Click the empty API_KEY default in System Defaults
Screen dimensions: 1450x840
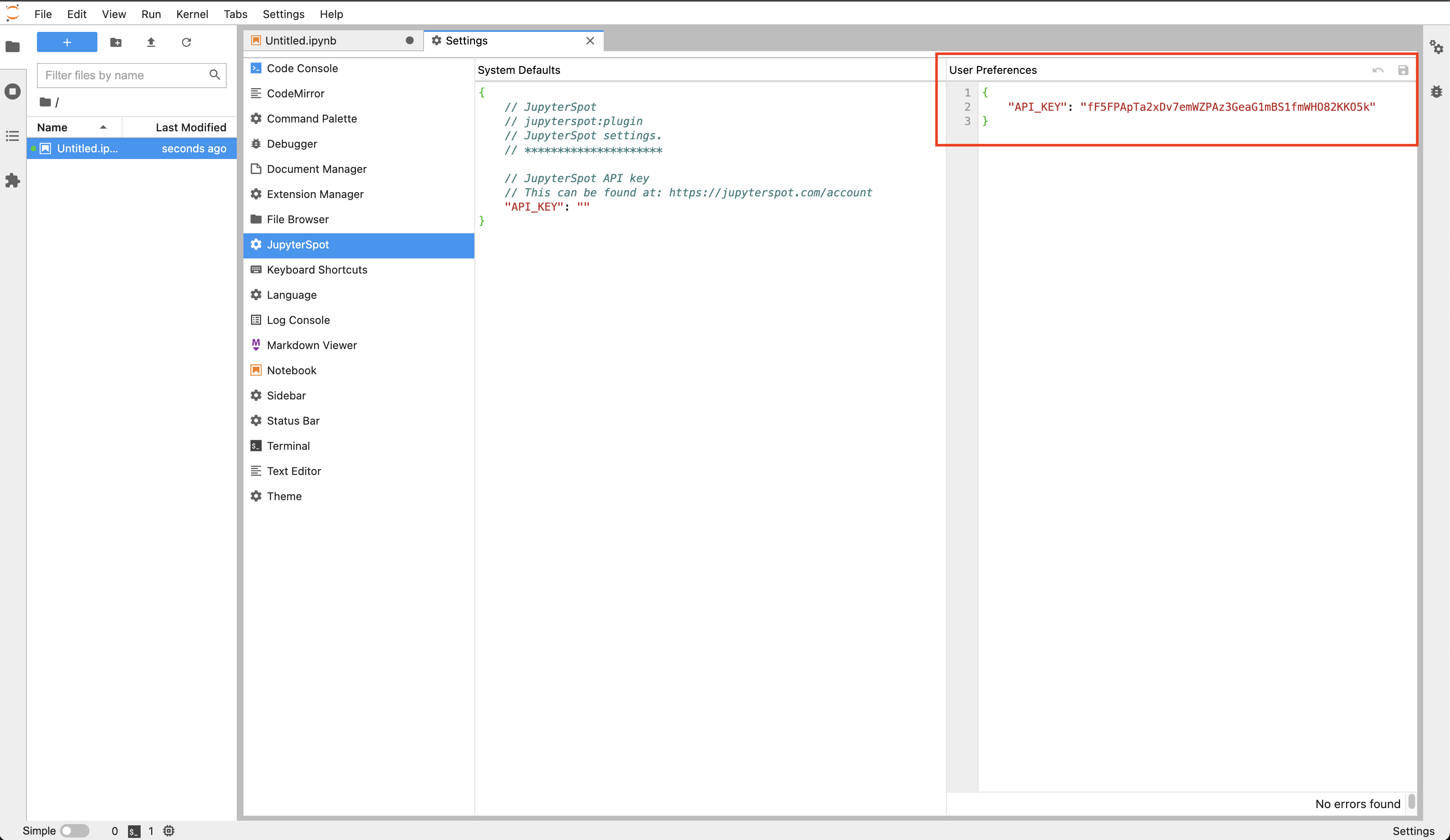(x=583, y=206)
